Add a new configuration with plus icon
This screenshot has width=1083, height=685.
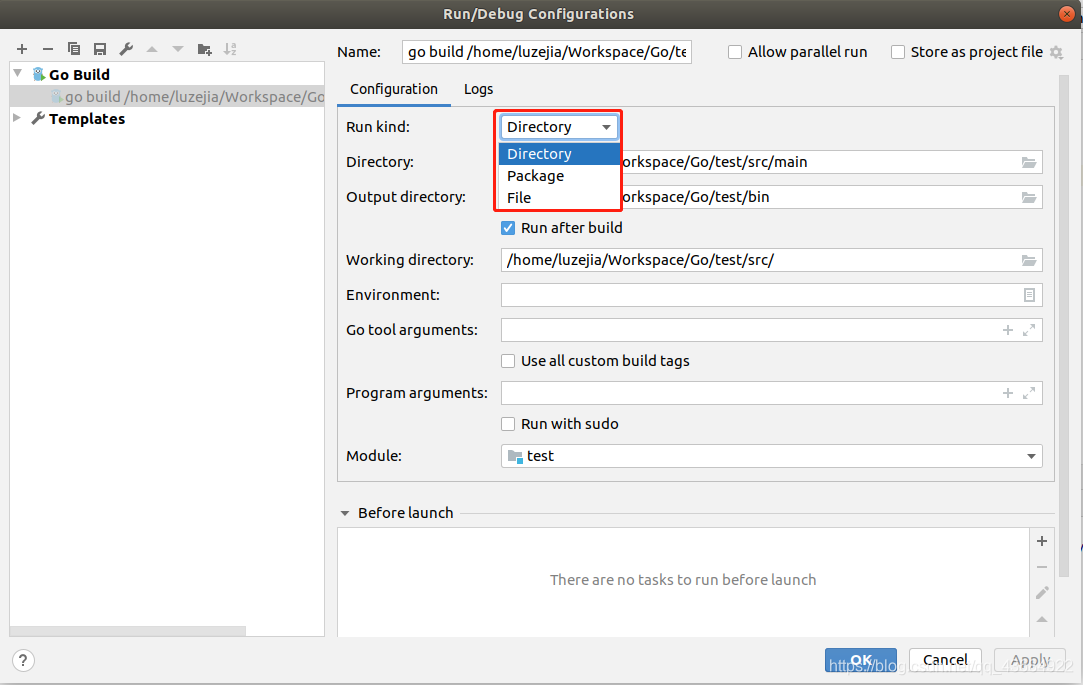coord(22,49)
